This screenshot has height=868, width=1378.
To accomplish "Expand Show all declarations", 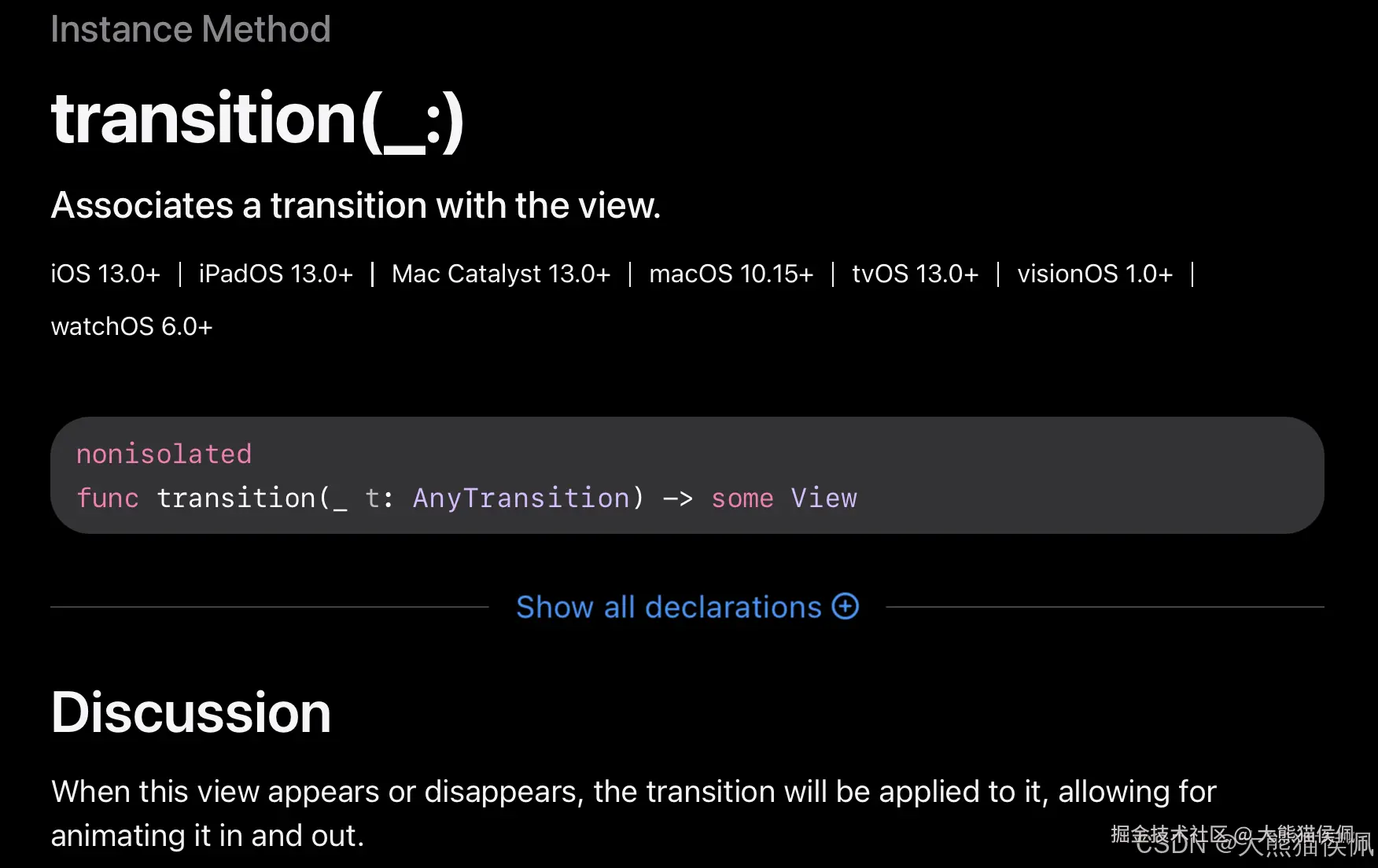I will [x=669, y=607].
